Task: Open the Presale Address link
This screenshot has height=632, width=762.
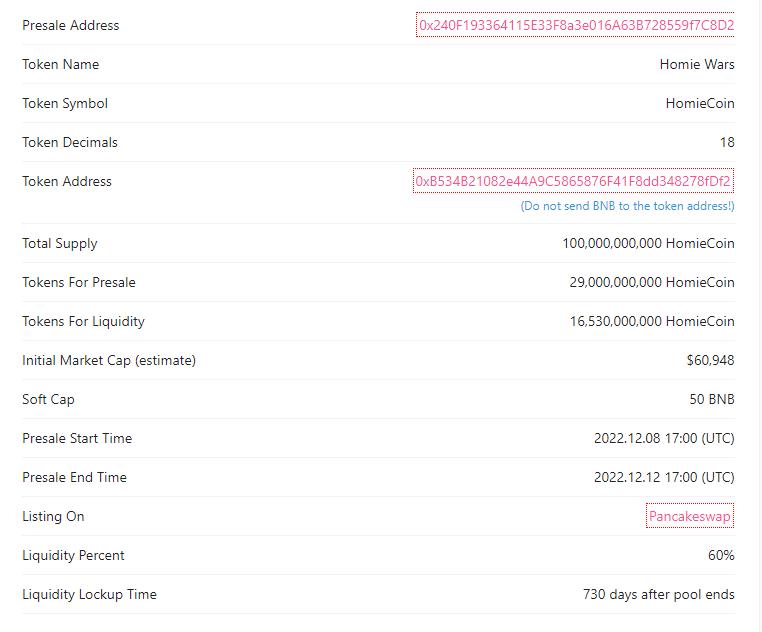Action: (575, 25)
